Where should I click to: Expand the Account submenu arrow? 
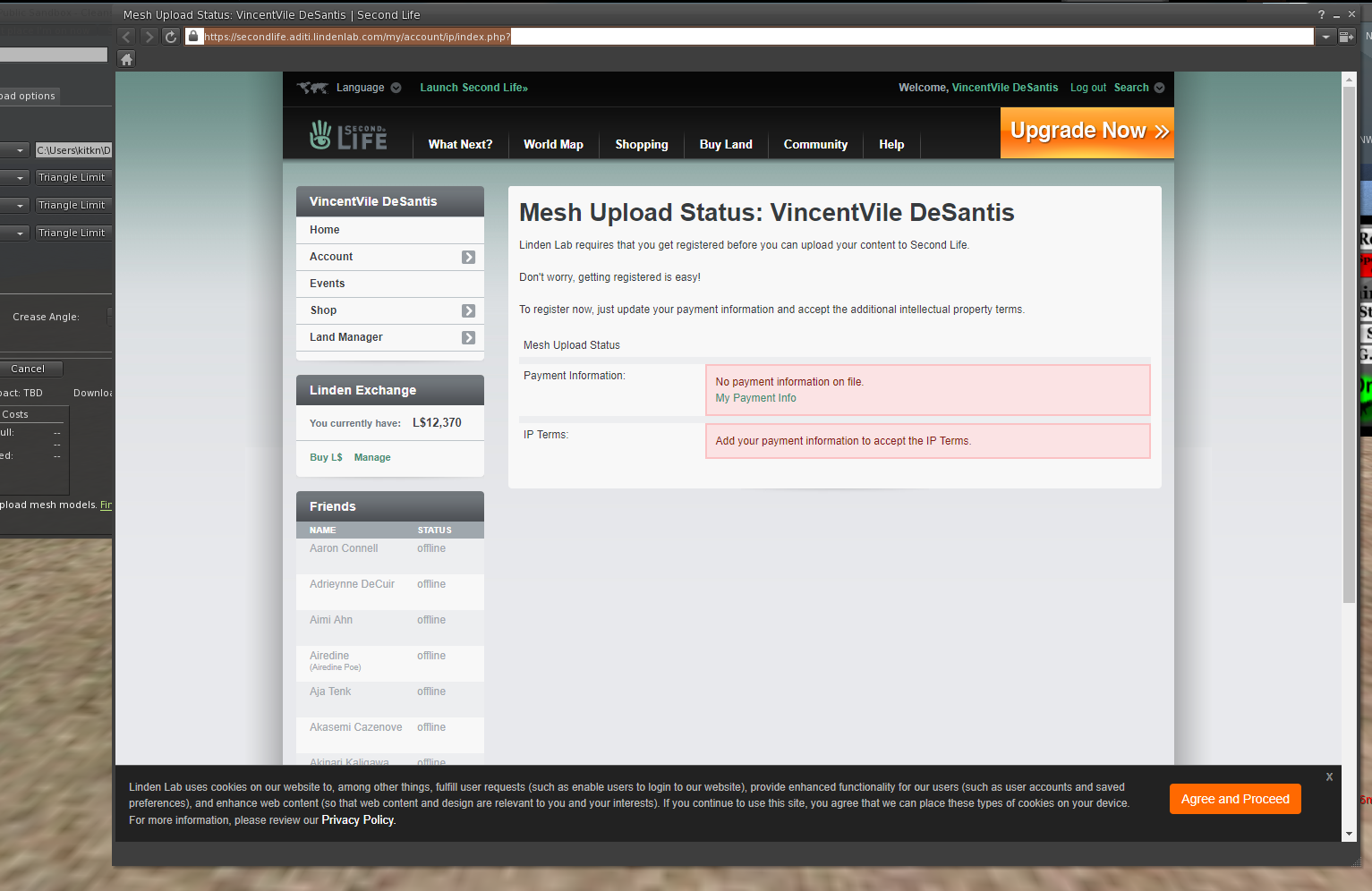(468, 257)
